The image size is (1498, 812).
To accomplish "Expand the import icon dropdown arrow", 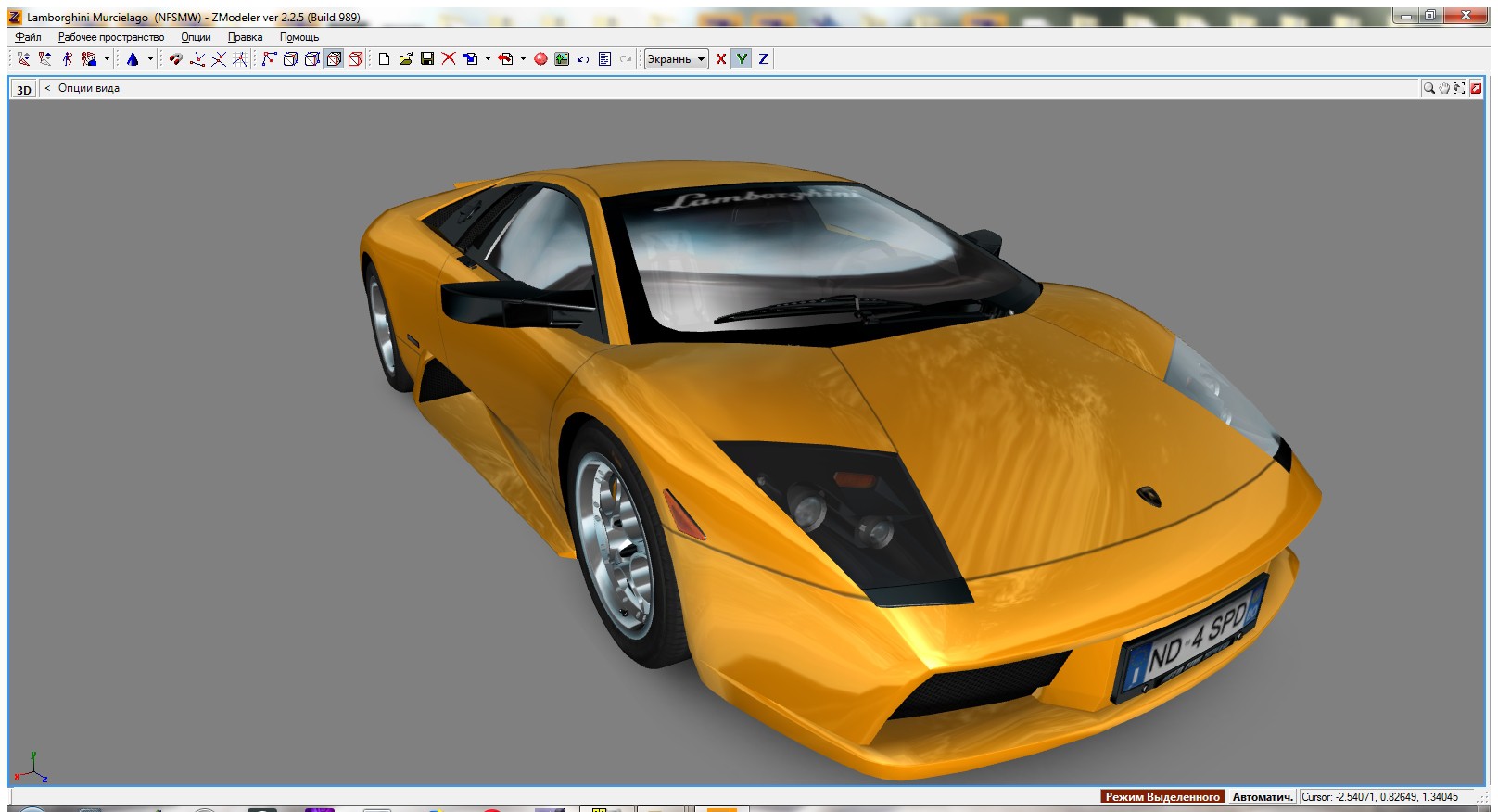I will click(488, 58).
